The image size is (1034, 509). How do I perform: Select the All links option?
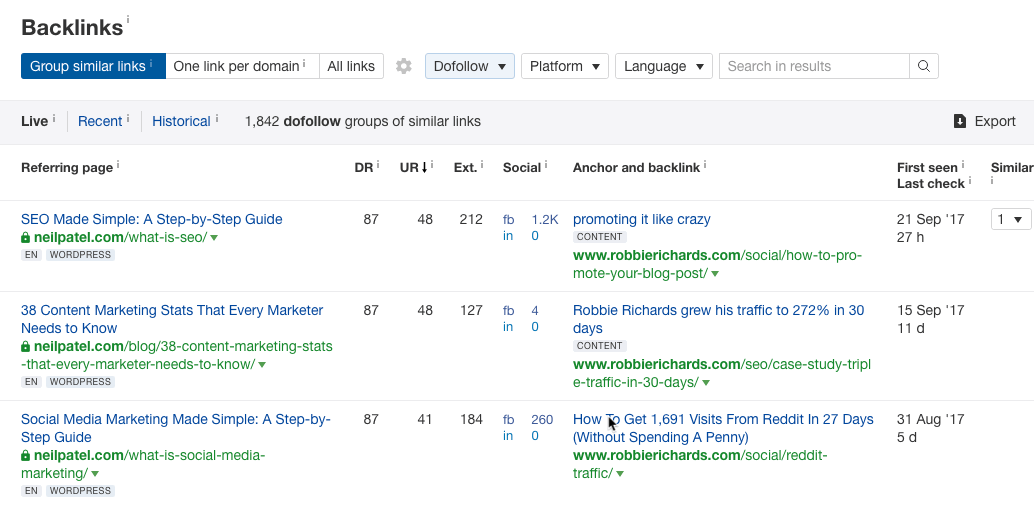click(x=351, y=66)
